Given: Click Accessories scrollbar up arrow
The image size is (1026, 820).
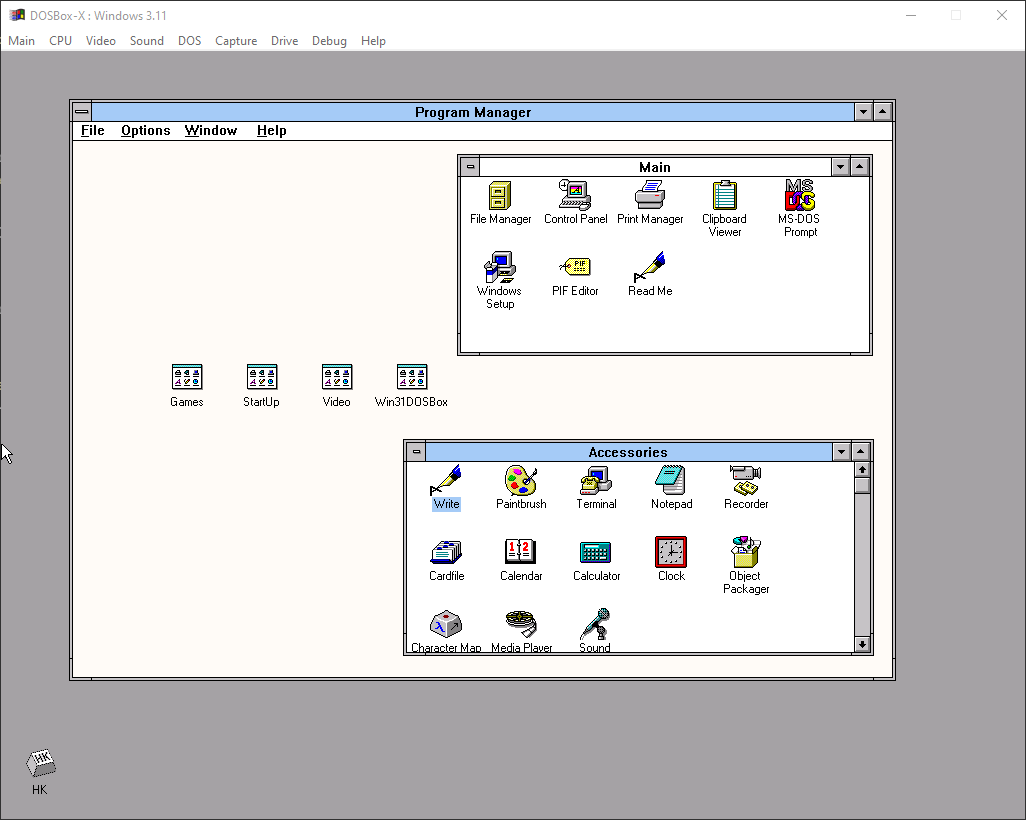Looking at the screenshot, I should point(862,470).
